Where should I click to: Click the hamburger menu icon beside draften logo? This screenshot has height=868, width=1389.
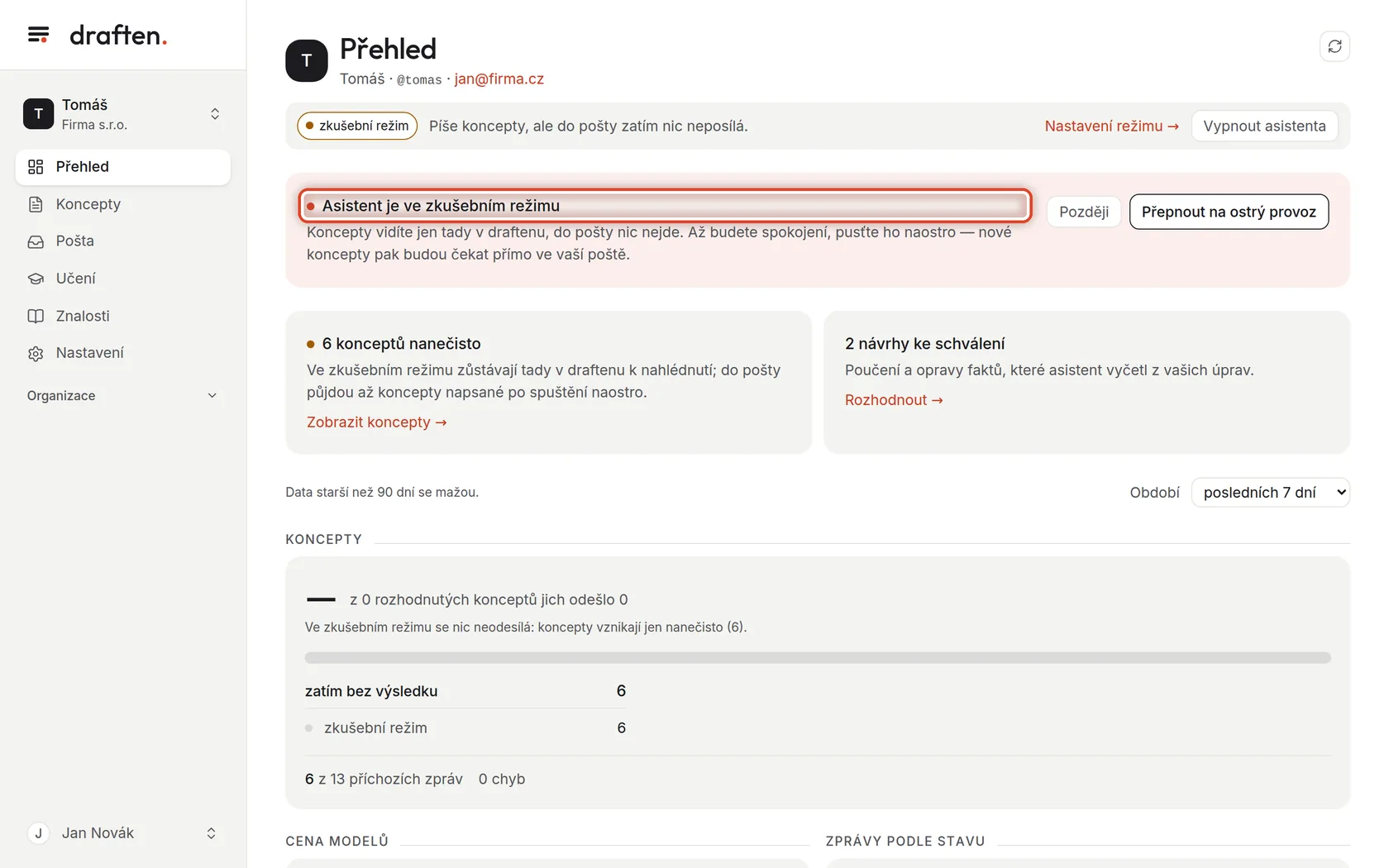coord(38,35)
